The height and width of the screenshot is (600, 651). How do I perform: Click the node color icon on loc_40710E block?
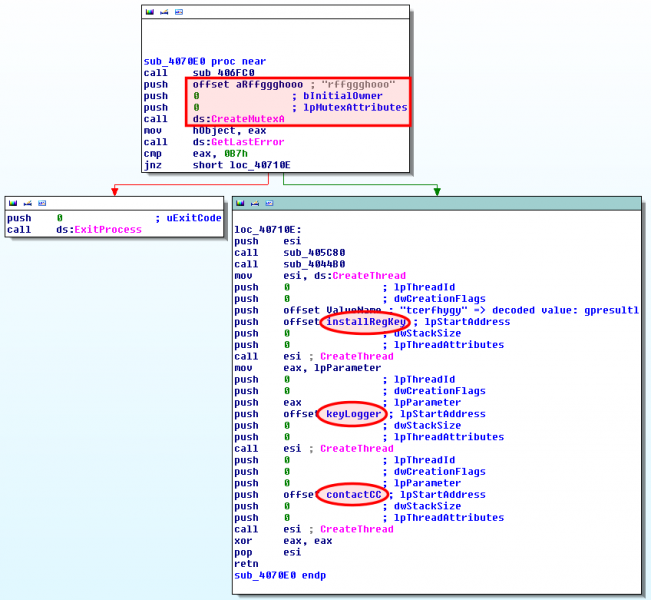[x=241, y=203]
